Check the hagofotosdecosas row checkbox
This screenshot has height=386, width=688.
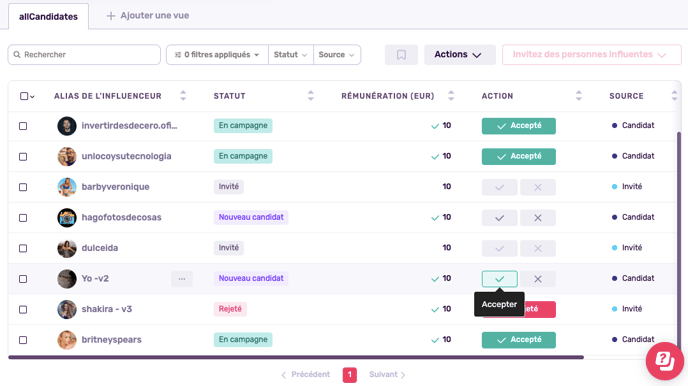pos(23,218)
